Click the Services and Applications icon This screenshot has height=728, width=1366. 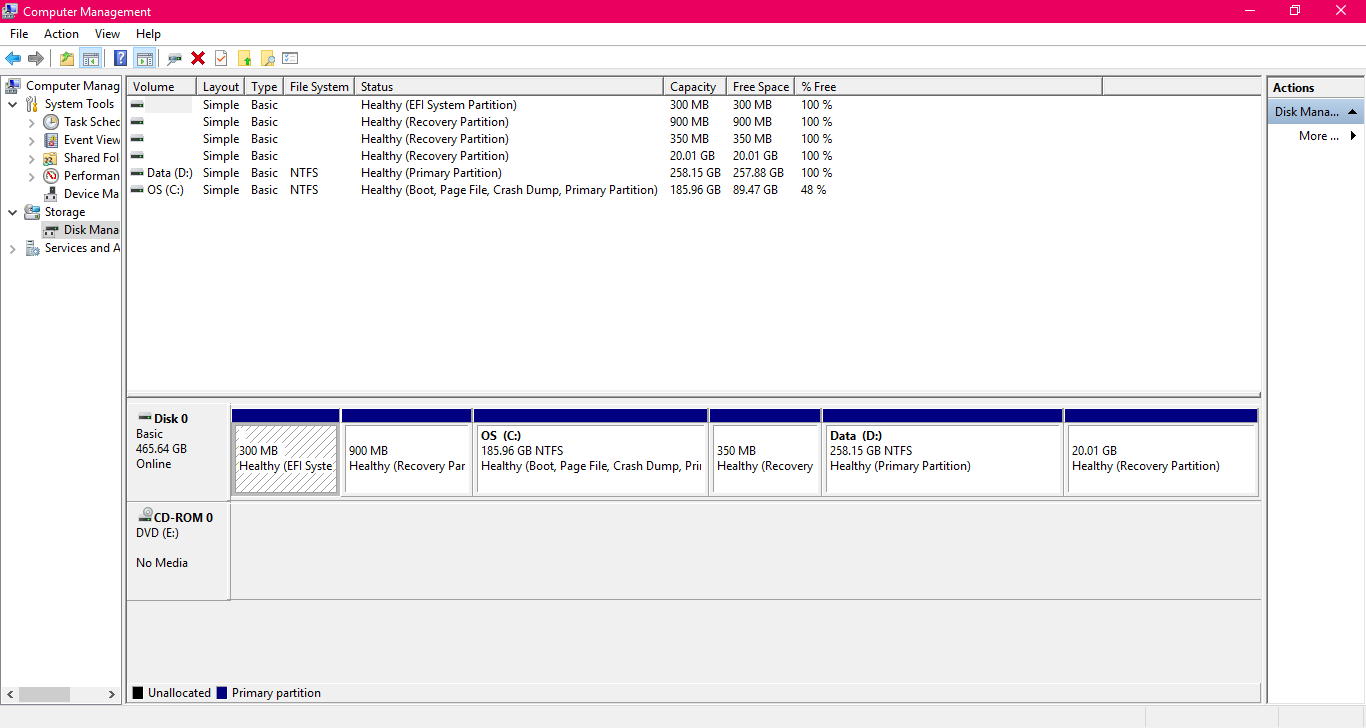click(x=31, y=248)
